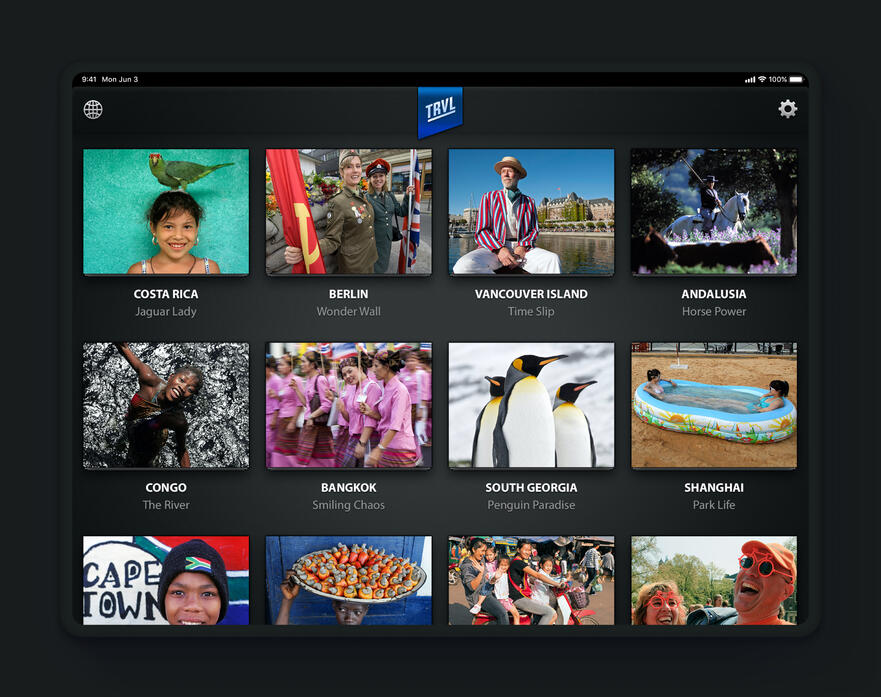Click the Park Life subtitle
881x697 pixels.
pos(714,505)
